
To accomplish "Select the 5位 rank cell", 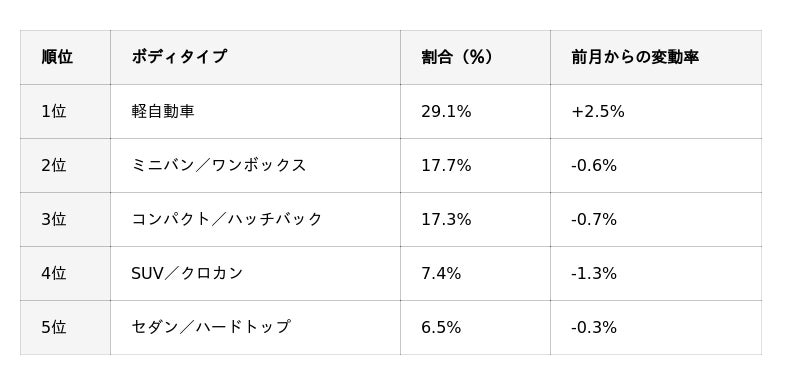I will pyautogui.click(x=65, y=327).
